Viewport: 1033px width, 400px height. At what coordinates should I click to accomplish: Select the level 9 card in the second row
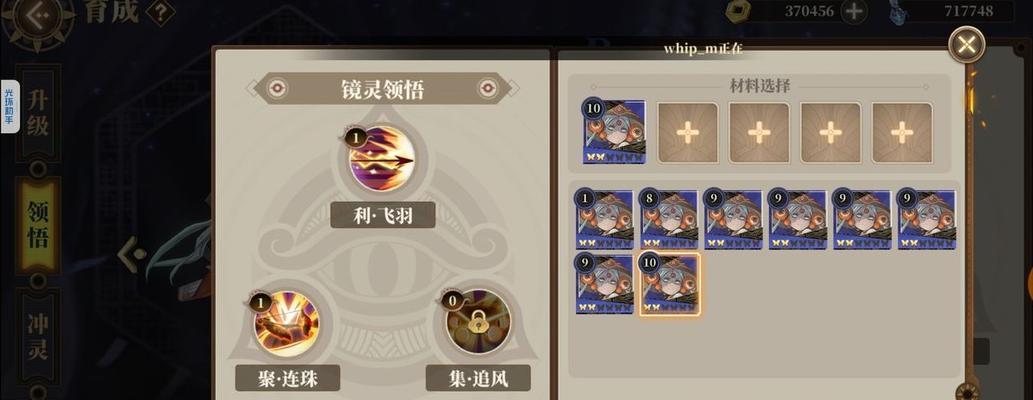point(605,285)
